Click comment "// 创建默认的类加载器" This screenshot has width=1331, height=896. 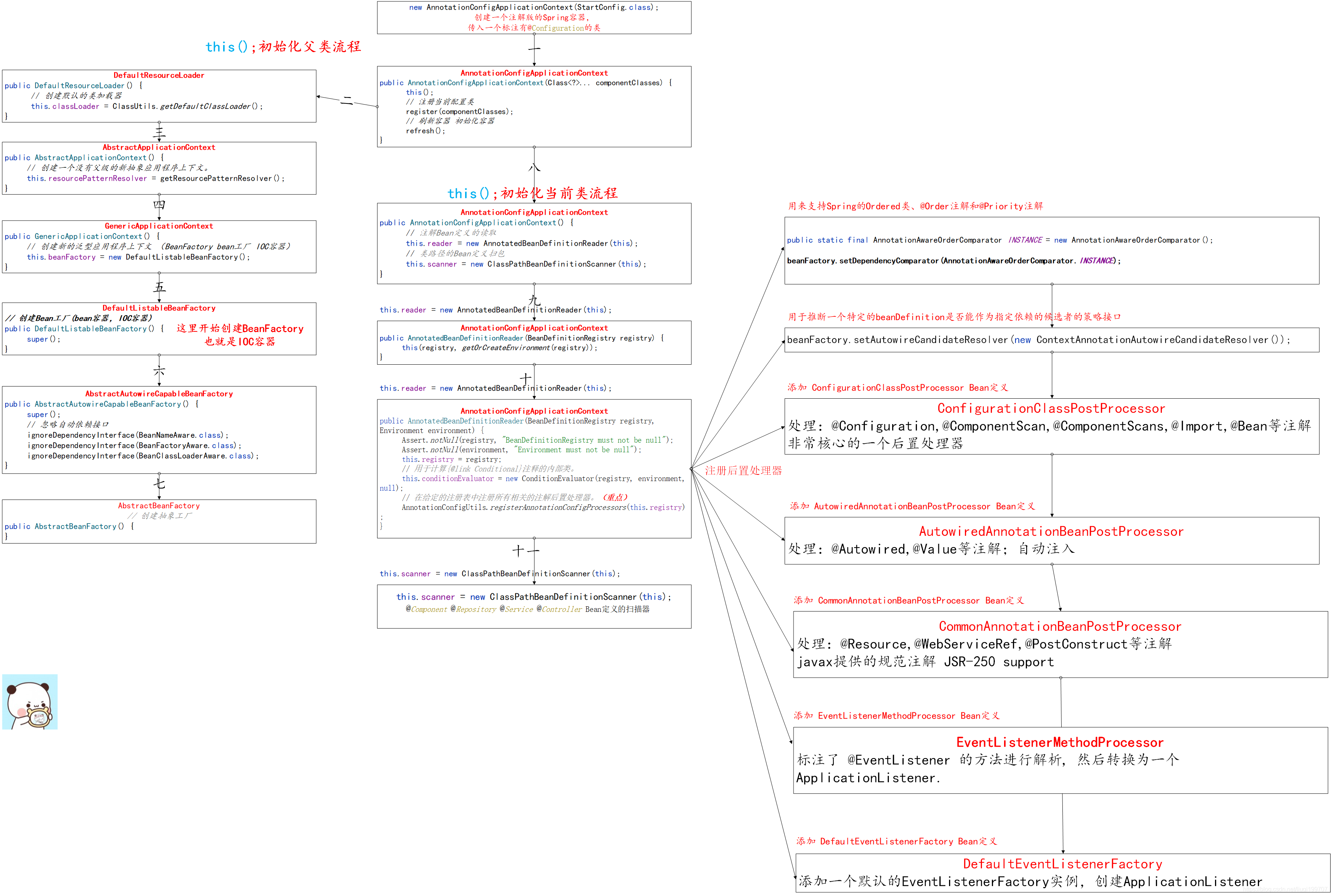click(x=76, y=96)
